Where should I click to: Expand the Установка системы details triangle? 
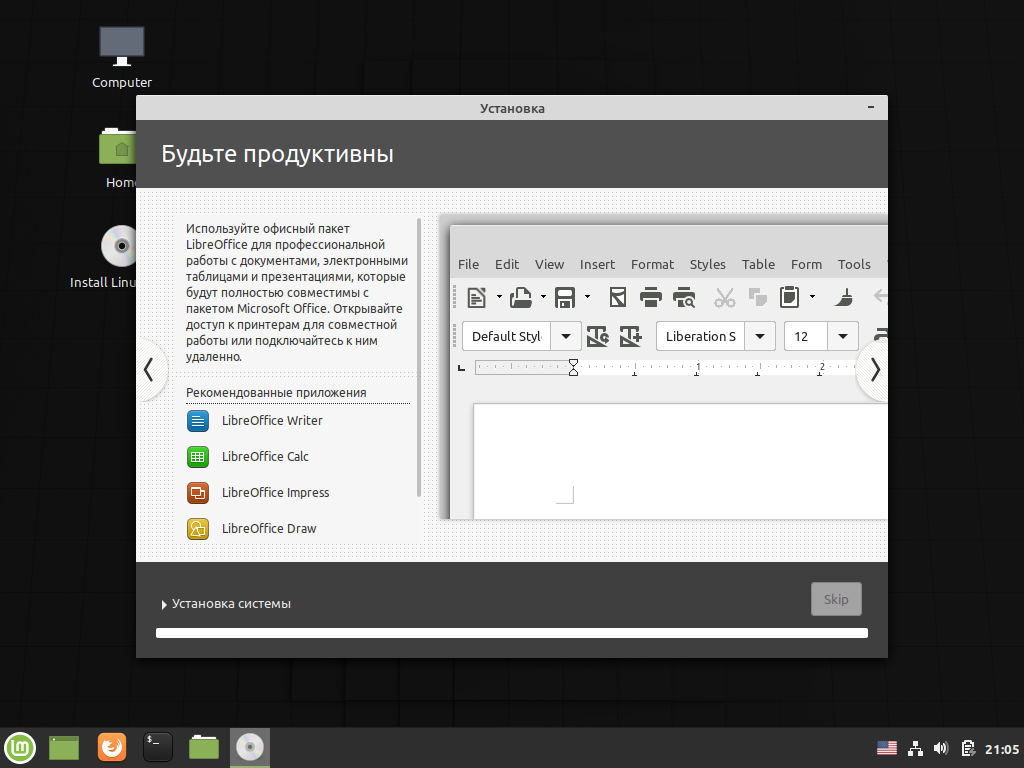(x=164, y=605)
